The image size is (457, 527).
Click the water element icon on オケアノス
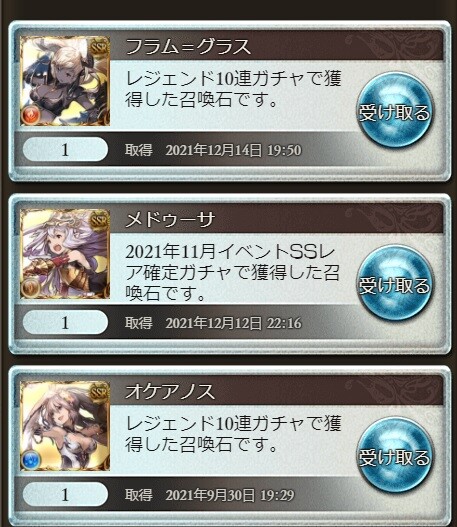pos(31,460)
